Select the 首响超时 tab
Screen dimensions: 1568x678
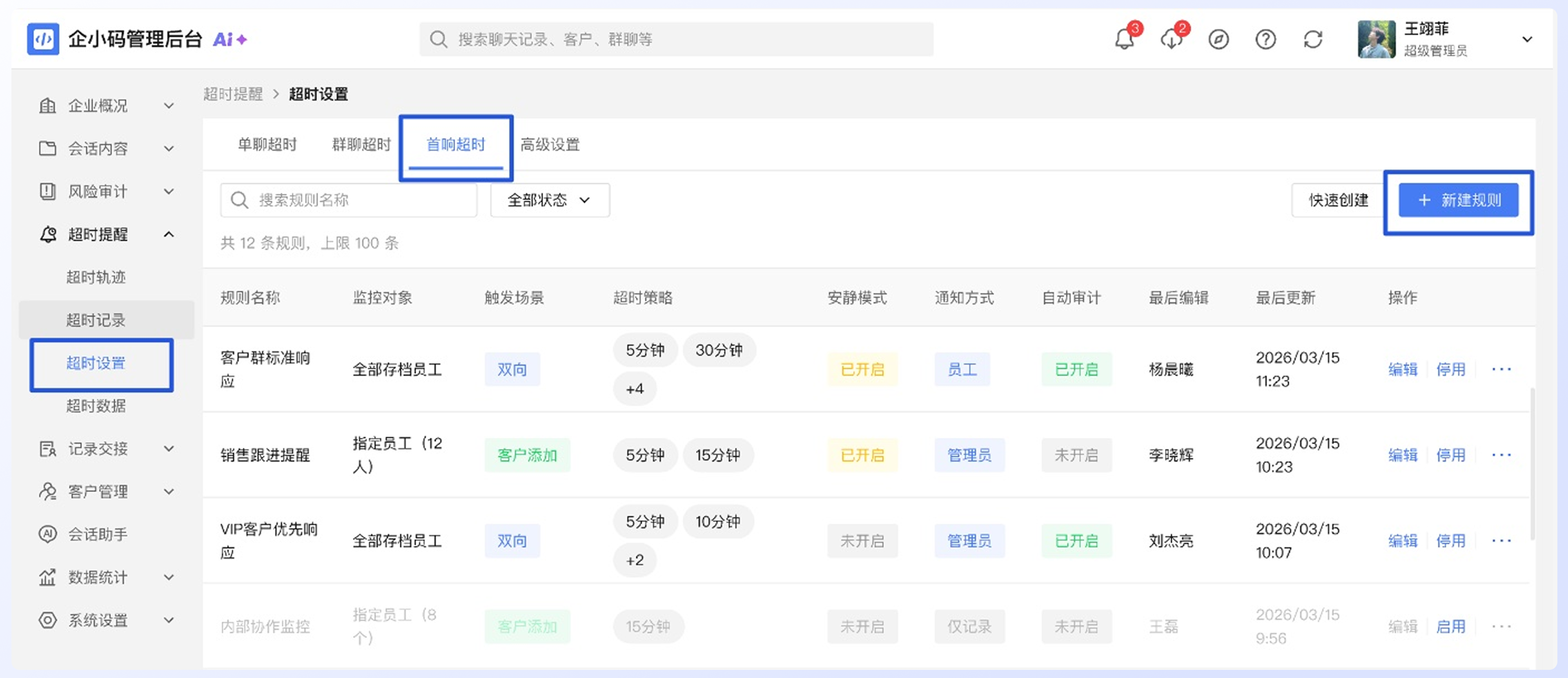pyautogui.click(x=456, y=145)
